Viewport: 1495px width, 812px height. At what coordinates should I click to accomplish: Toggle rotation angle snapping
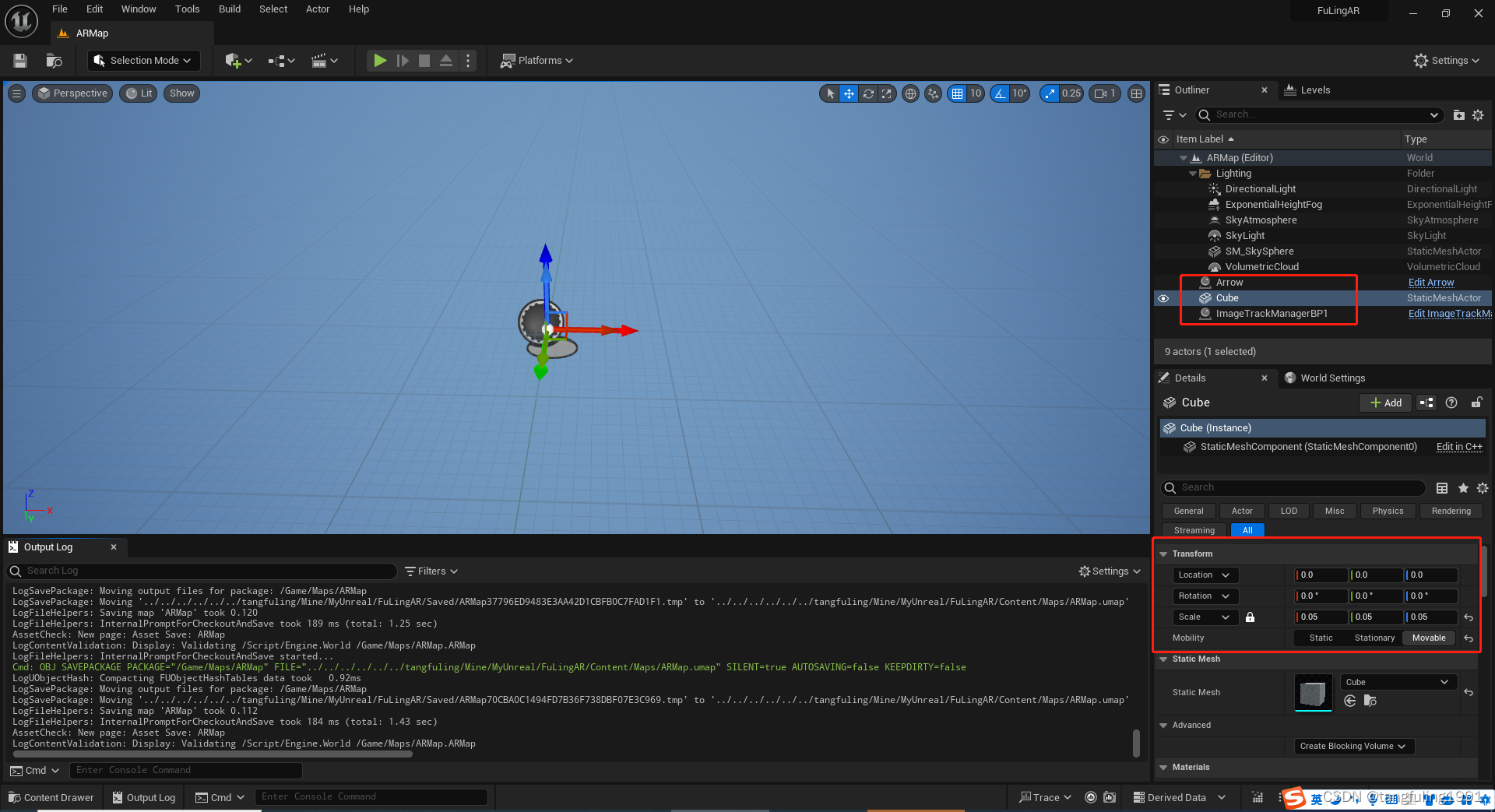1000,93
